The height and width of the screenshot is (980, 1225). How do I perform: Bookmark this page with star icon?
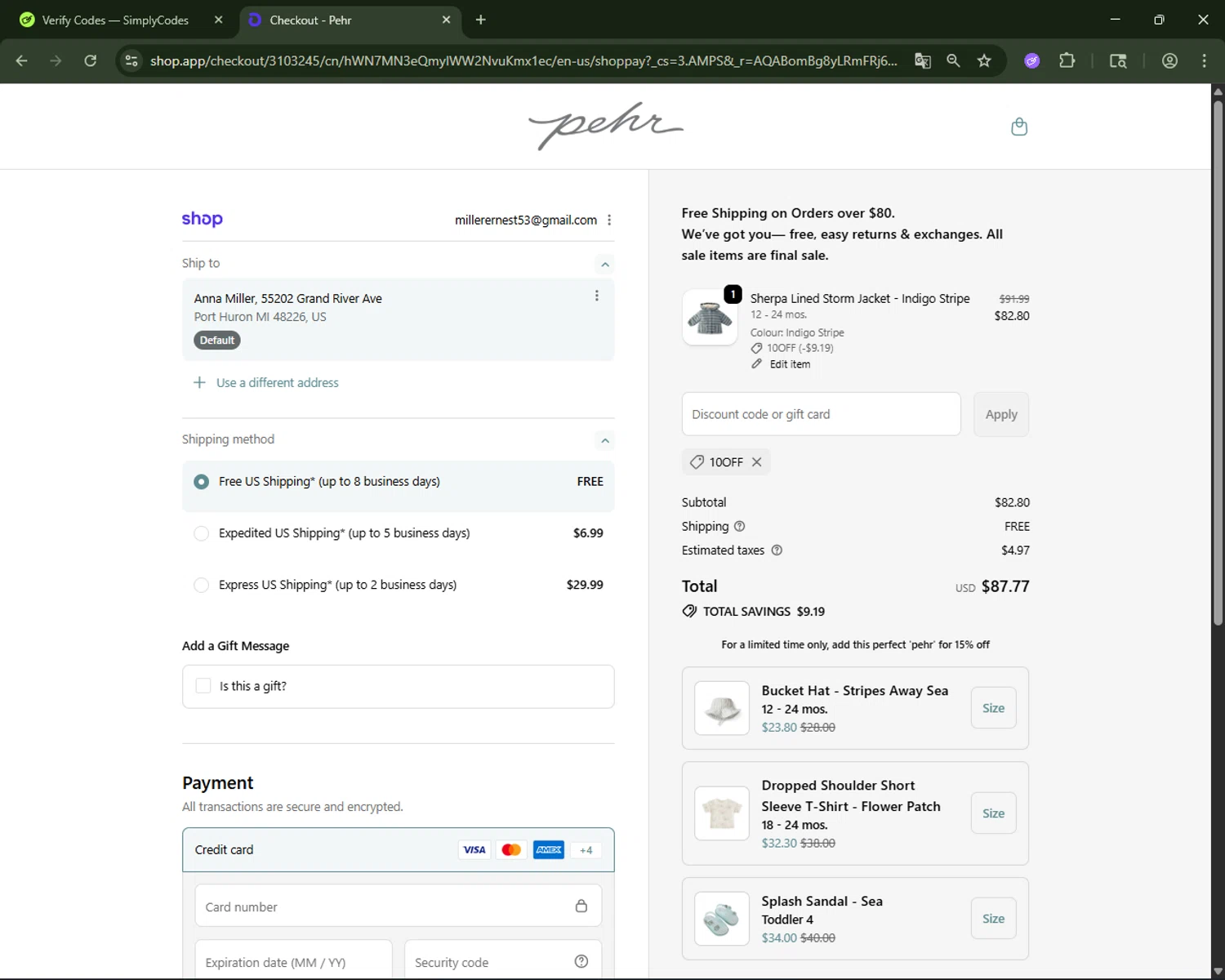click(984, 60)
